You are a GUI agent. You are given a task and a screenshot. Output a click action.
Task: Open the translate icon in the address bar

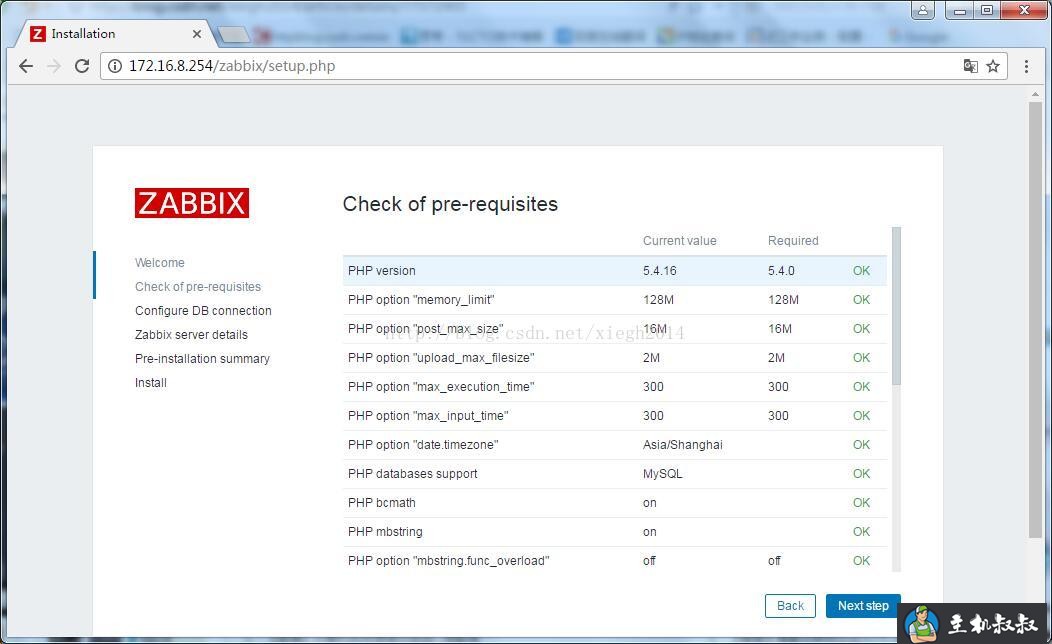point(970,65)
